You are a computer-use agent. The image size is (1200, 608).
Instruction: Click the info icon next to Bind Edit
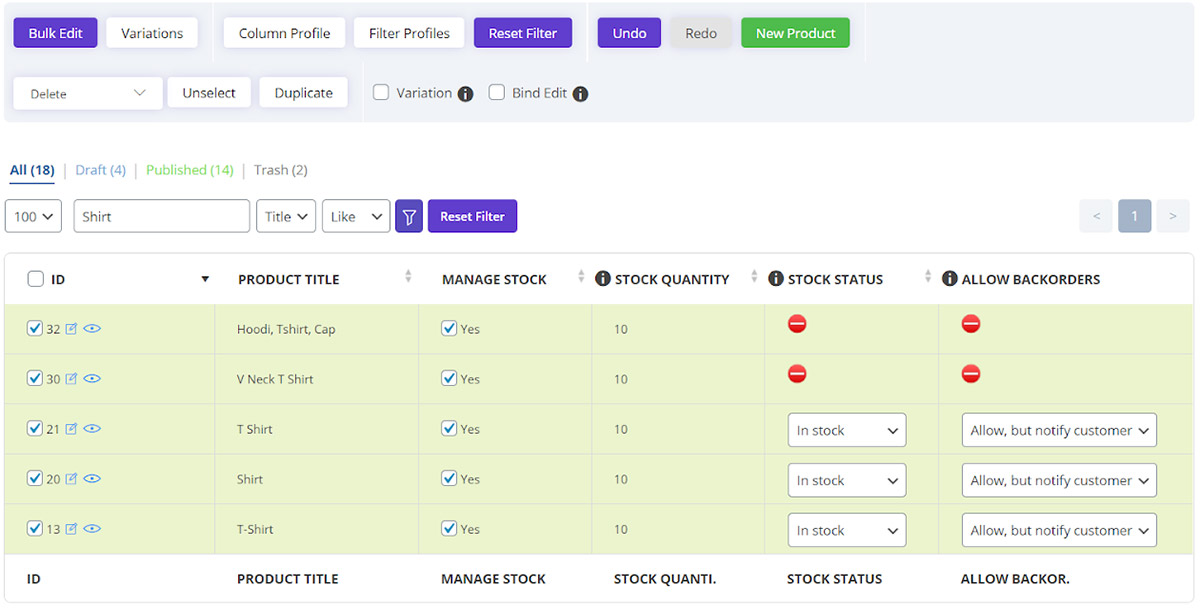581,92
